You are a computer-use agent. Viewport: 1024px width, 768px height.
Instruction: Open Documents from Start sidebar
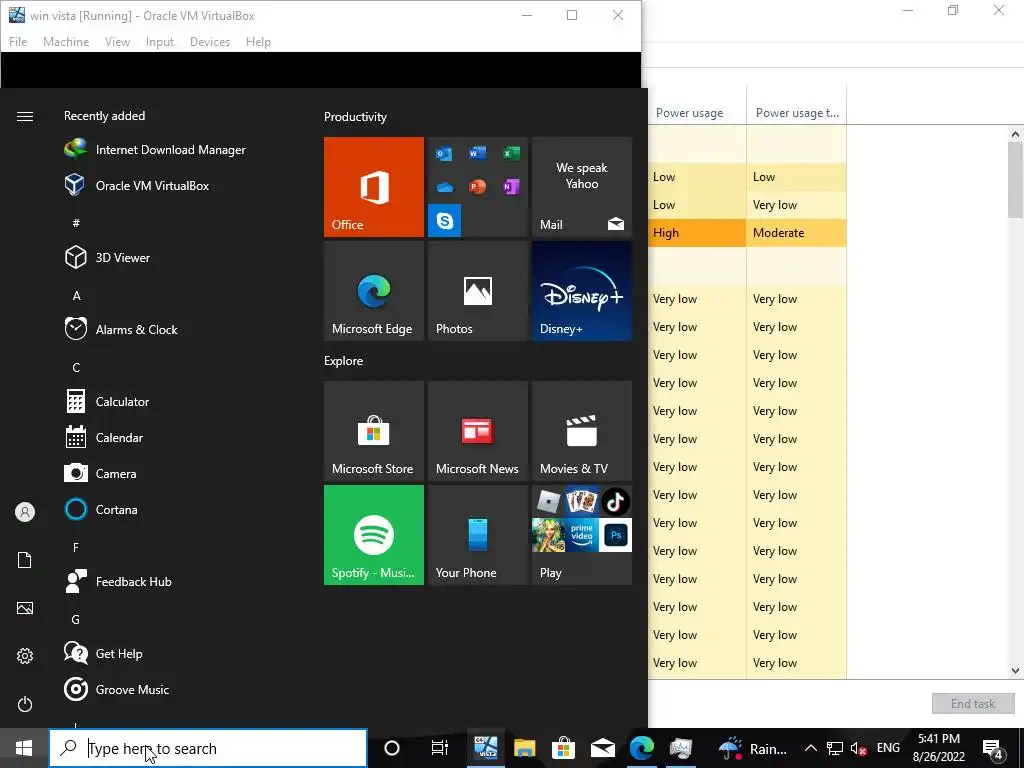click(x=25, y=560)
